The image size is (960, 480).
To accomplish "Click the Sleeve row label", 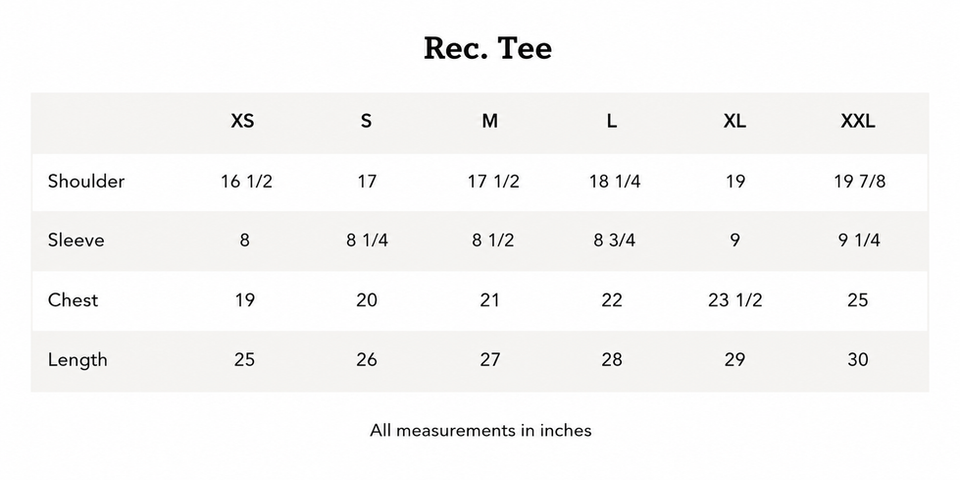I will [76, 240].
